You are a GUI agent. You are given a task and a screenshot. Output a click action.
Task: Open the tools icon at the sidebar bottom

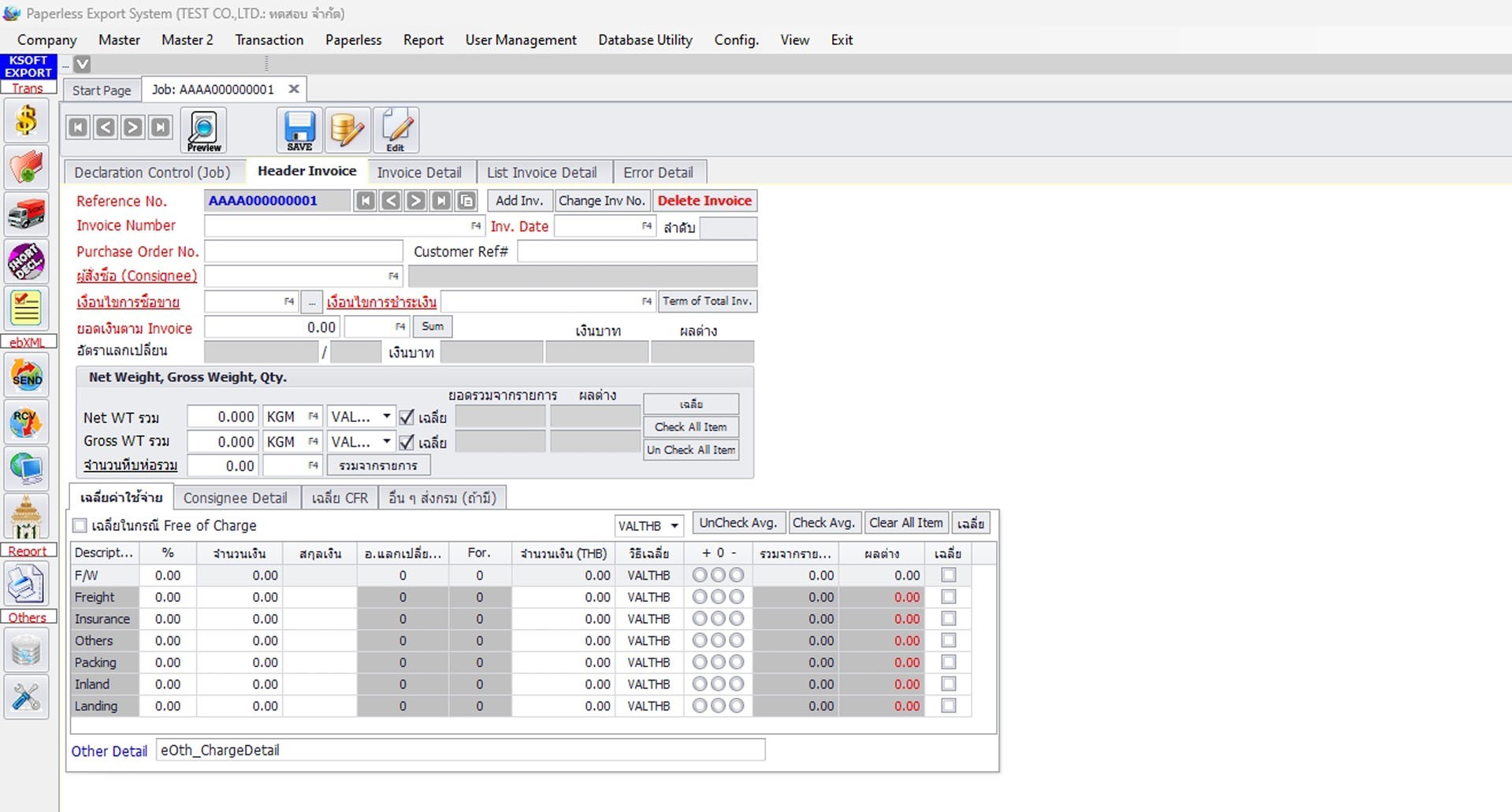tap(26, 696)
